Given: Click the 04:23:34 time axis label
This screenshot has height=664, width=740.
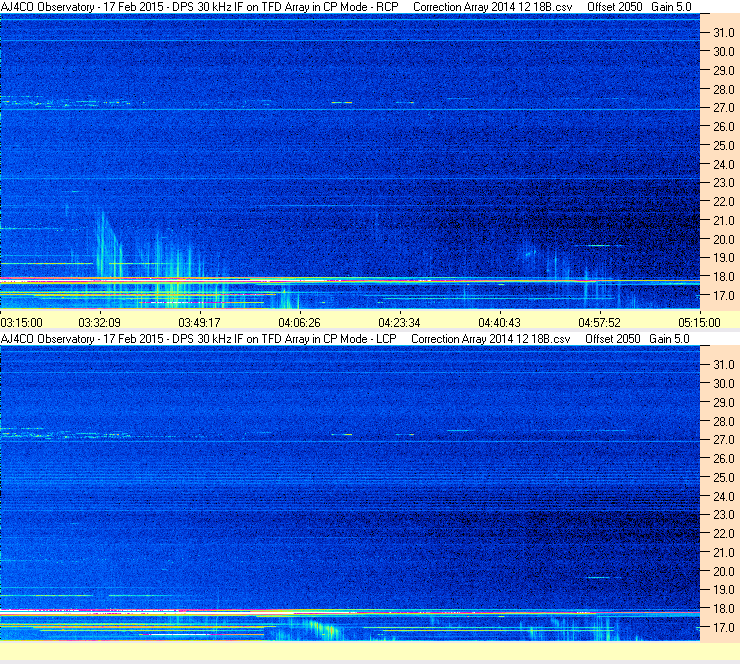Looking at the screenshot, I should (x=399, y=323).
